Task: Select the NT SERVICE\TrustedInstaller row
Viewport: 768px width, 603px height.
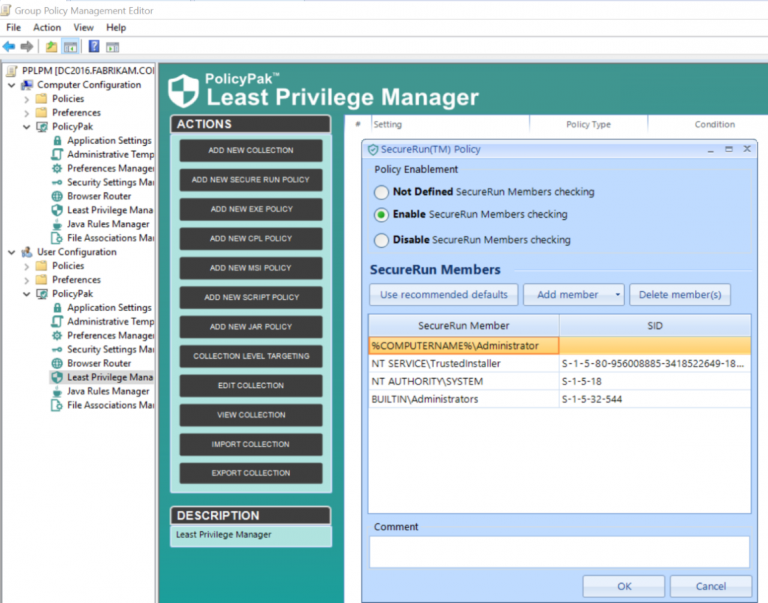Action: pyautogui.click(x=559, y=363)
